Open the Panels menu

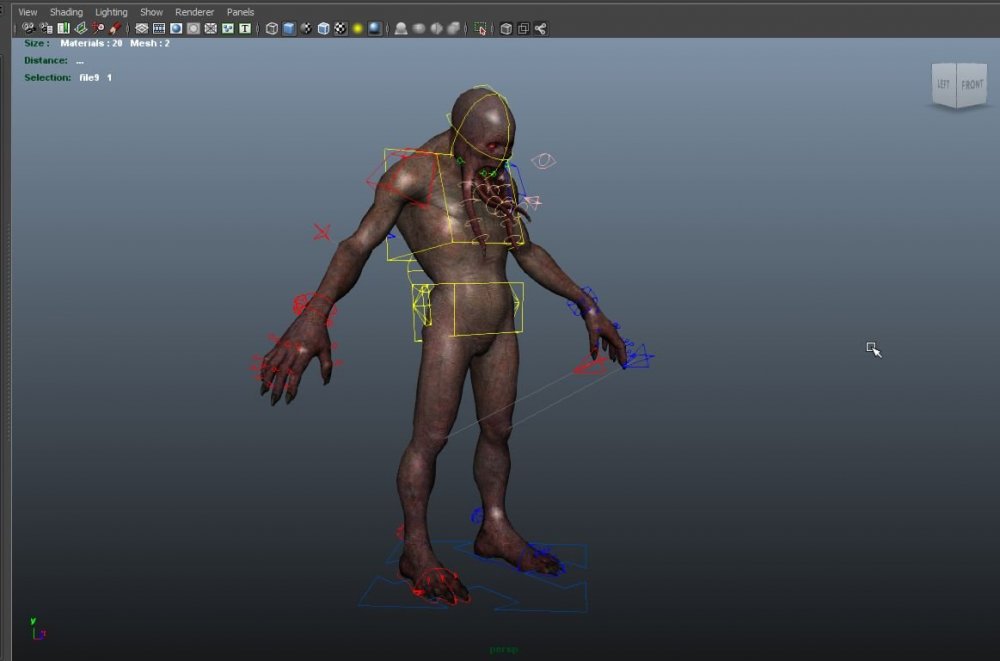click(x=240, y=12)
